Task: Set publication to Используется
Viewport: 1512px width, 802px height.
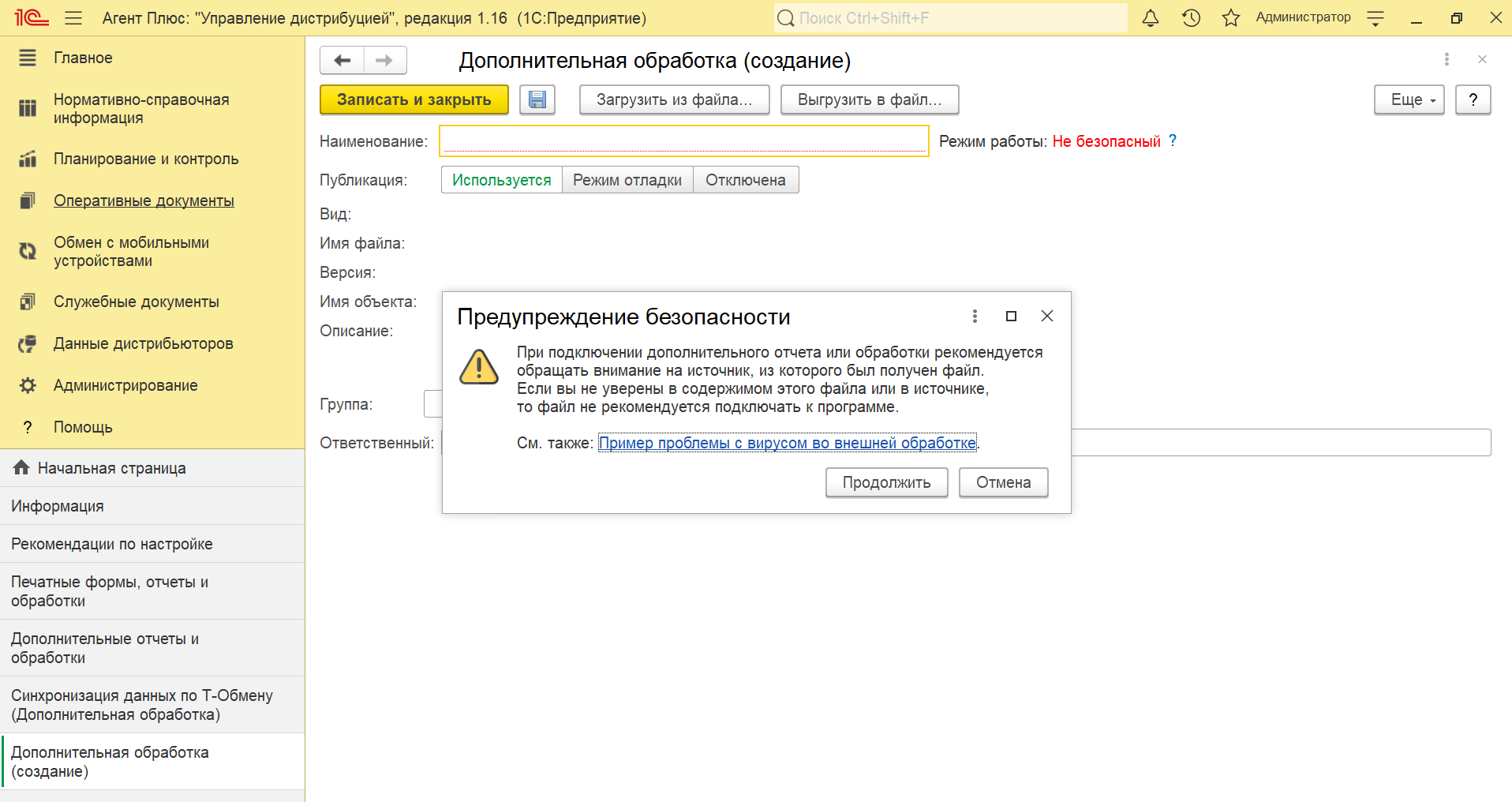Action: (502, 180)
